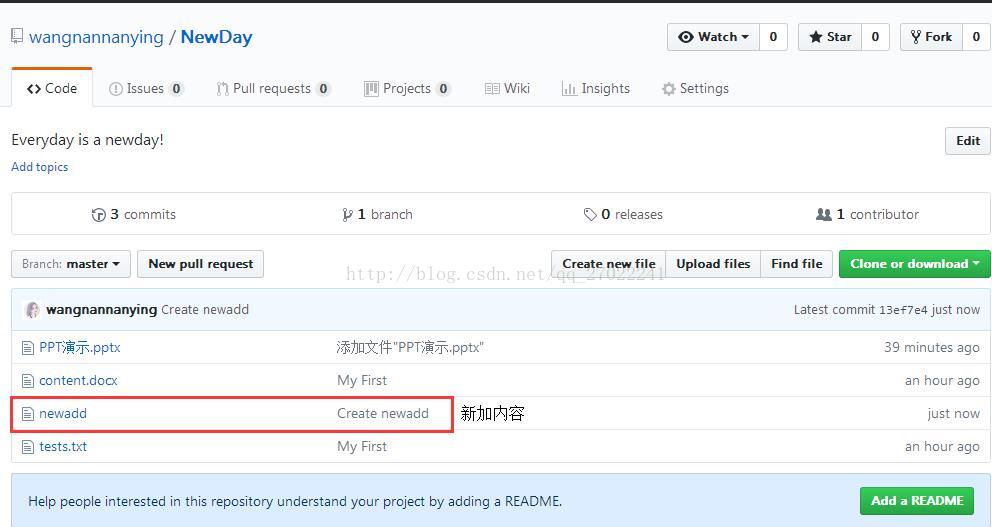View the 3 commits link
The height and width of the screenshot is (527, 992).
coord(133,214)
